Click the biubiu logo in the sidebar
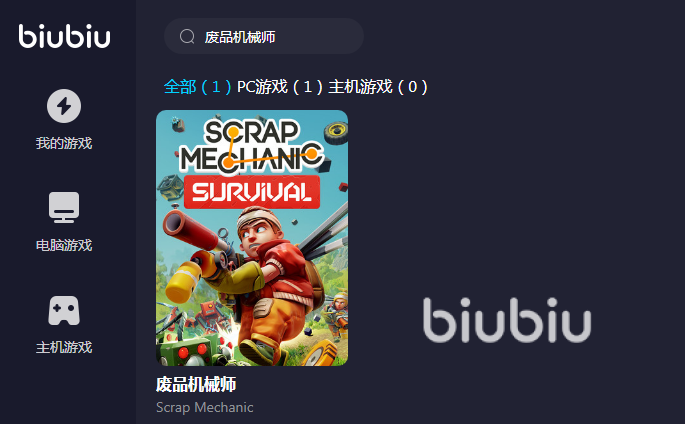This screenshot has height=424, width=685. click(64, 36)
